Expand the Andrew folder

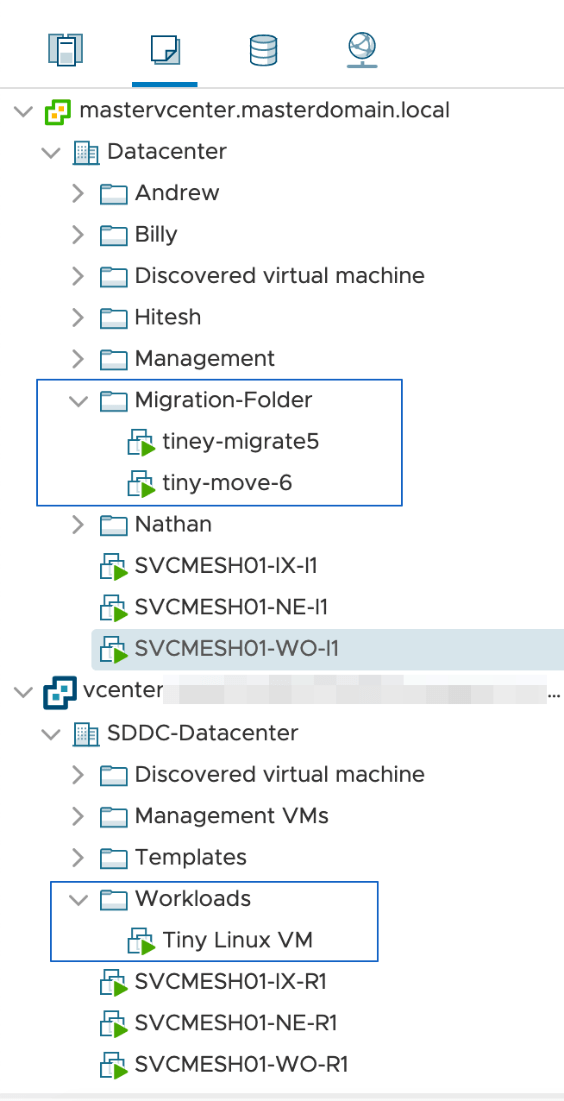tap(78, 194)
